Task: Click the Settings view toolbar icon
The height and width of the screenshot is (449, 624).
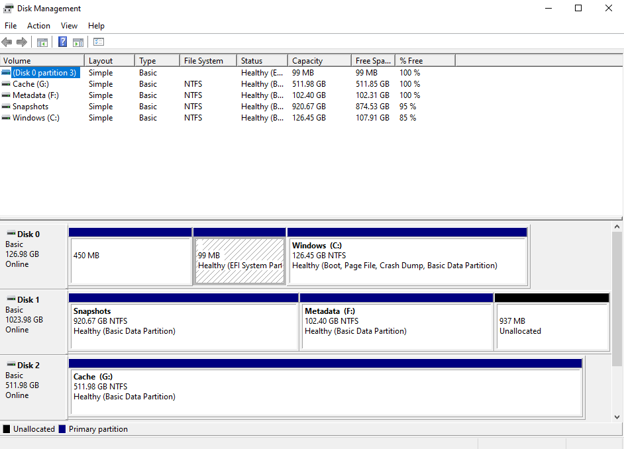Action: (98, 42)
